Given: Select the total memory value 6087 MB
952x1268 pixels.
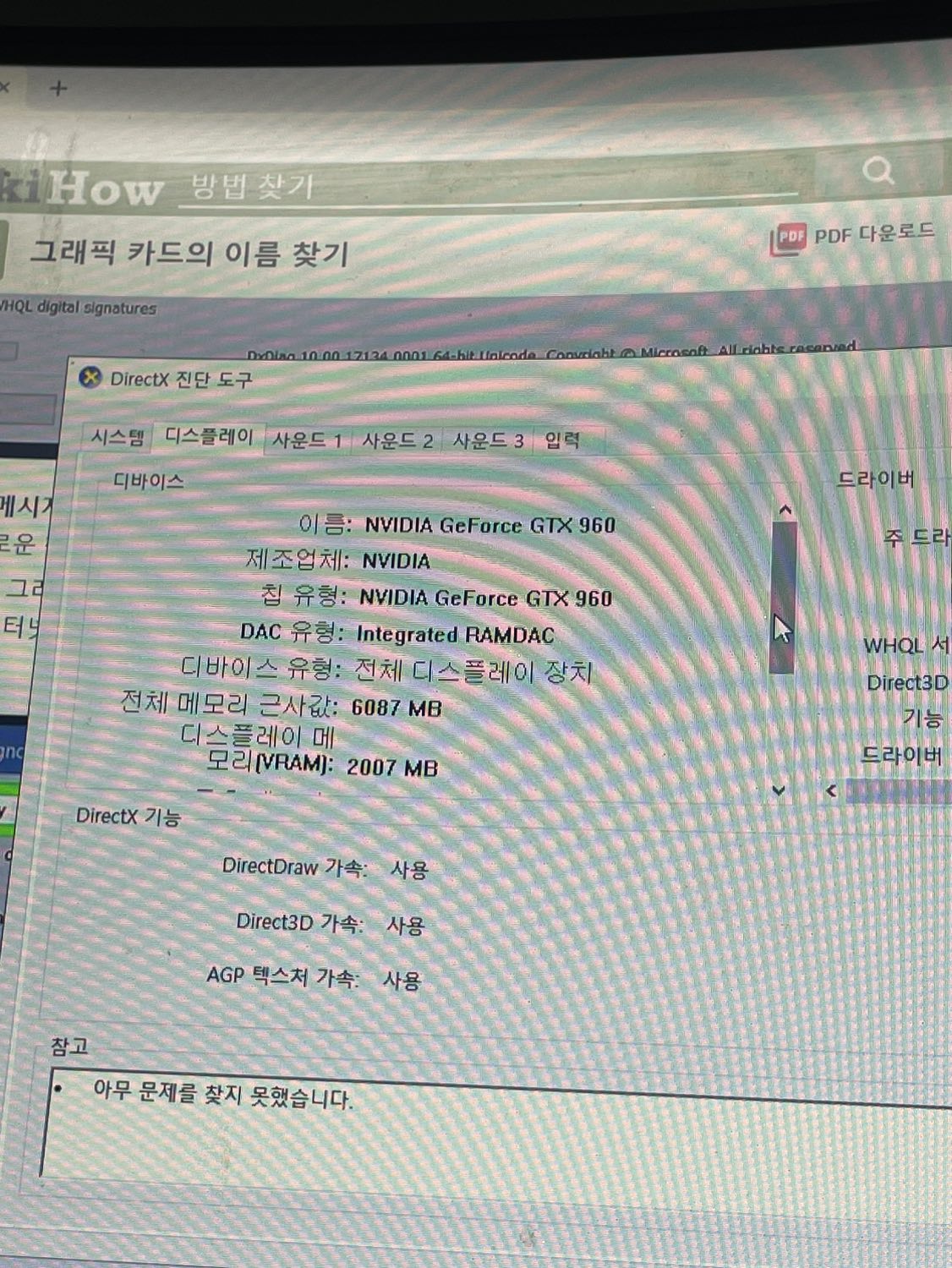Looking at the screenshot, I should pyautogui.click(x=397, y=708).
